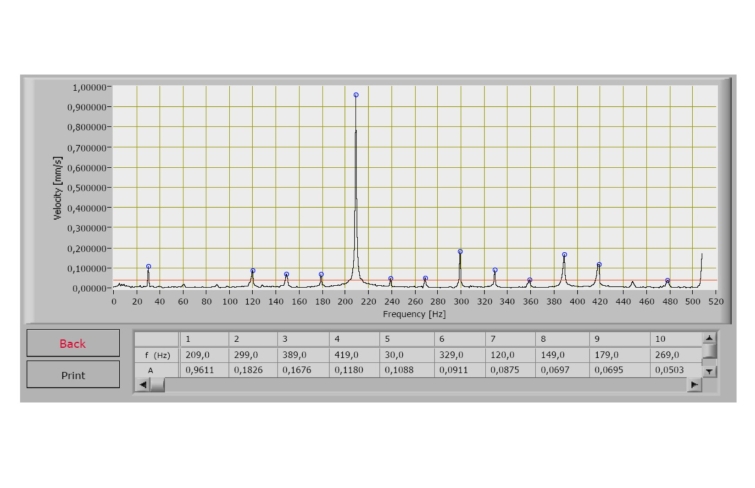This screenshot has height=488, width=755.
Task: Select the peak marker at 120 Hz
Action: [x=253, y=271]
